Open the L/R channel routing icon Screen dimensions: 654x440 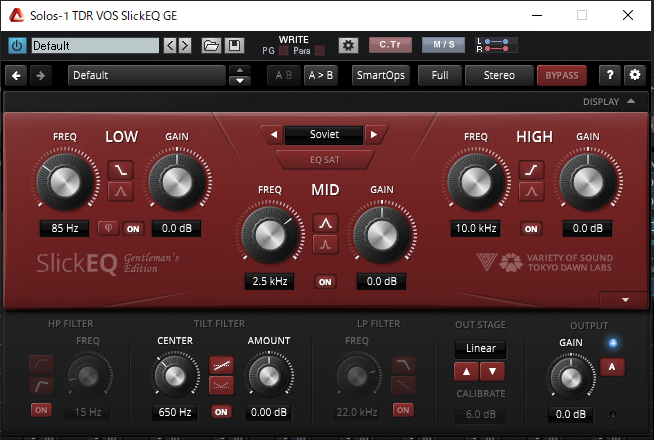coord(496,45)
